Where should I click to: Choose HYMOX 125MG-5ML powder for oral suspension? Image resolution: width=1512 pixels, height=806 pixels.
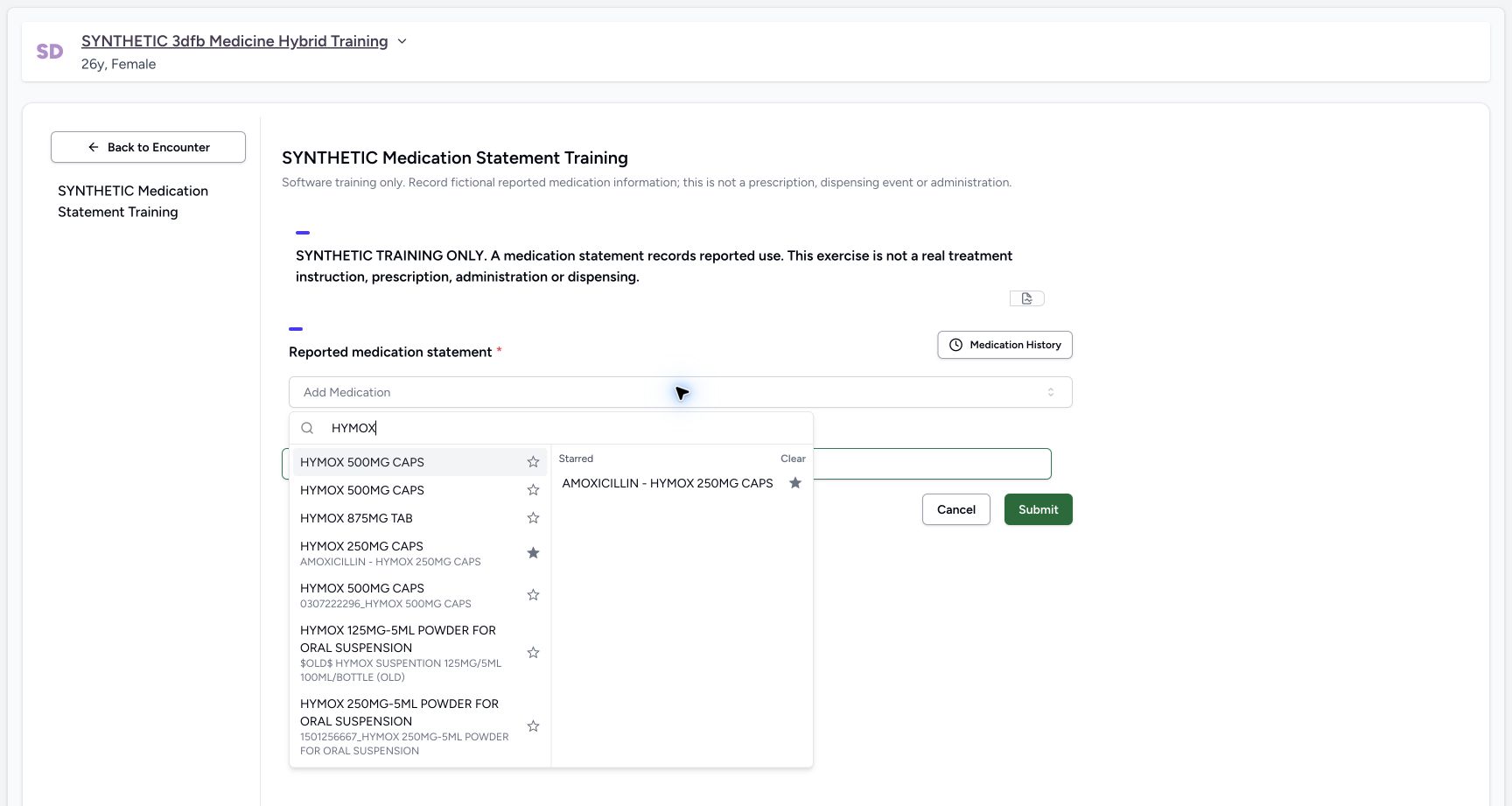420,653
